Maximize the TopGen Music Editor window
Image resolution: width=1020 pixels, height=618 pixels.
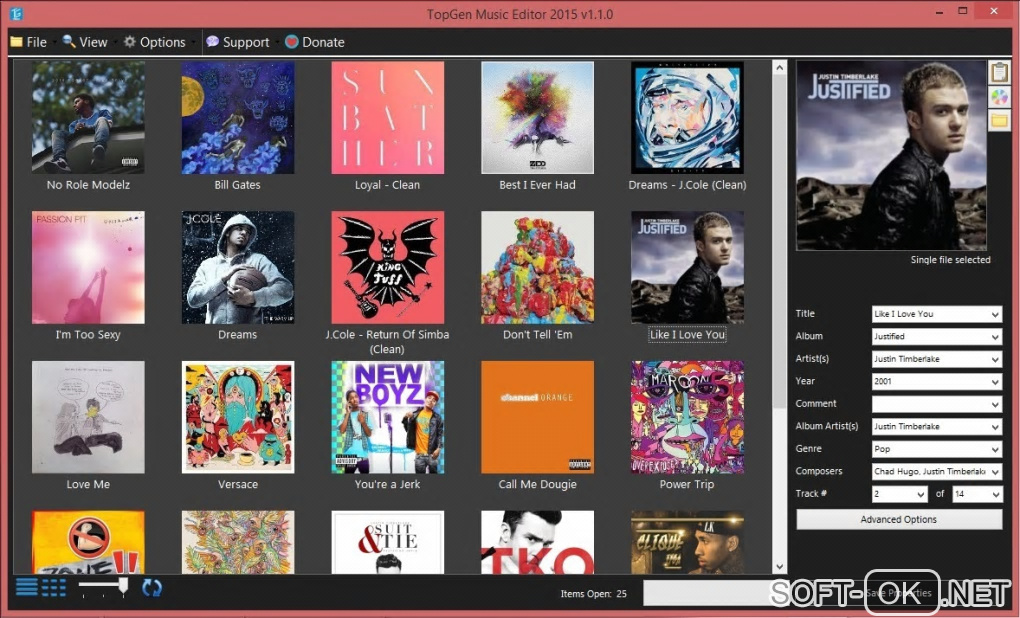pyautogui.click(x=963, y=11)
